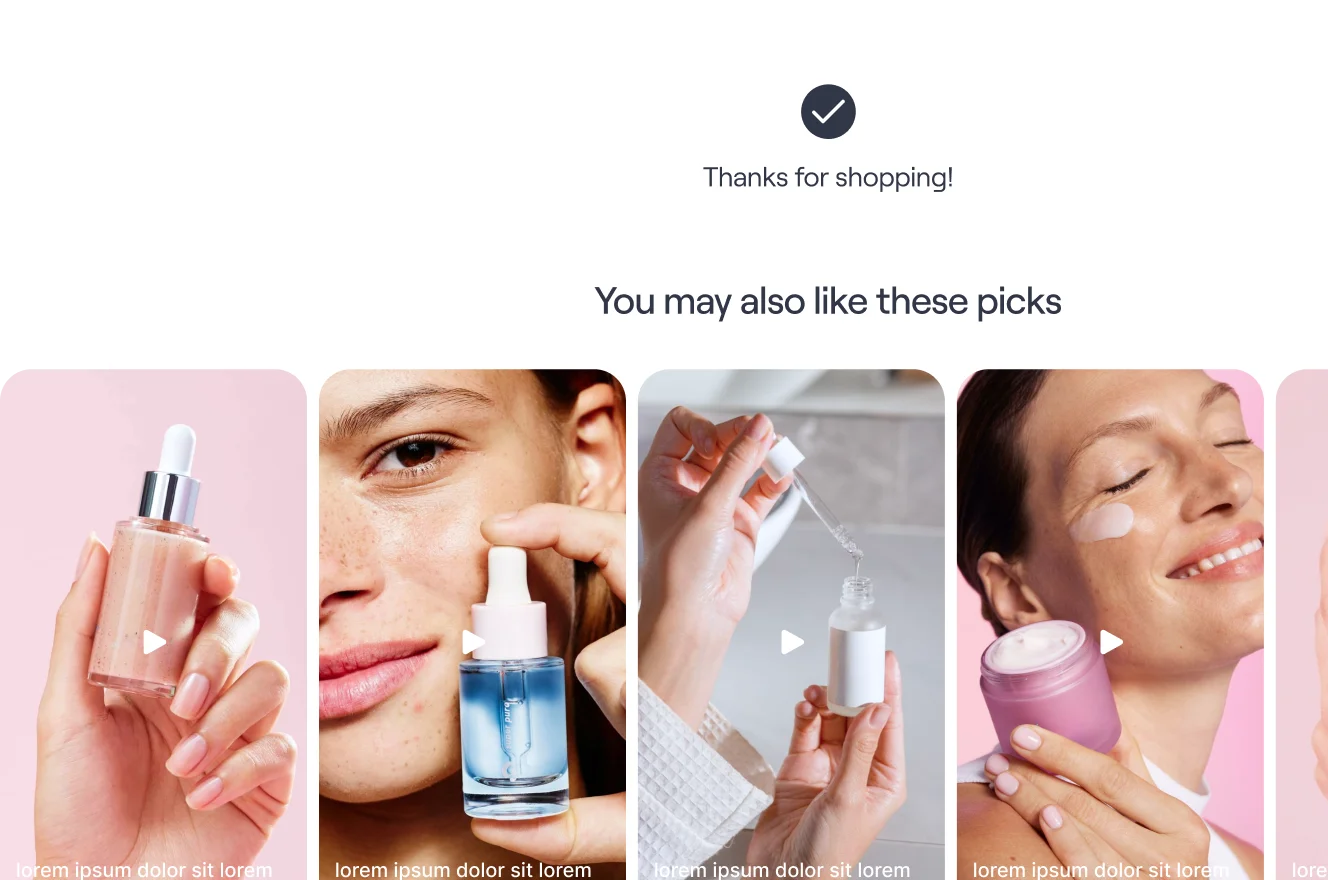Click the dark checkmark confirmation icon

828,111
